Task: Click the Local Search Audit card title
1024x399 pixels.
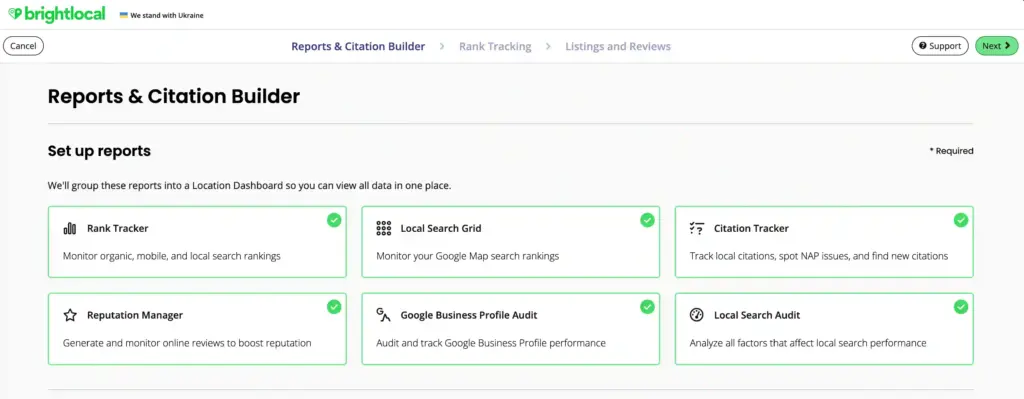Action: pos(757,315)
